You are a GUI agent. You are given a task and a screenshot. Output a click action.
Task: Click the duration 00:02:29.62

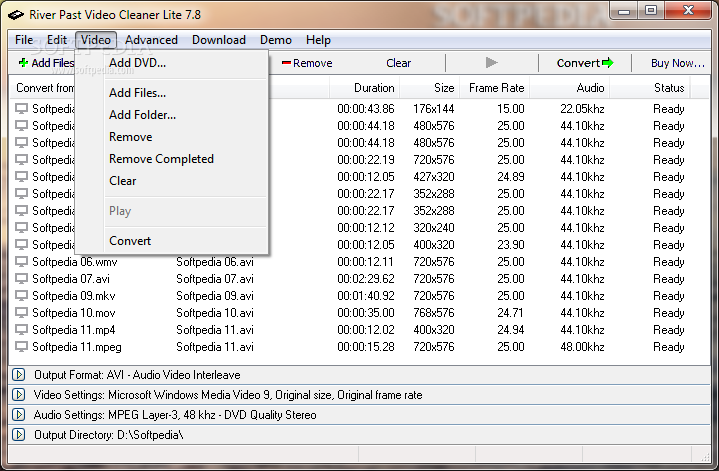pos(365,279)
